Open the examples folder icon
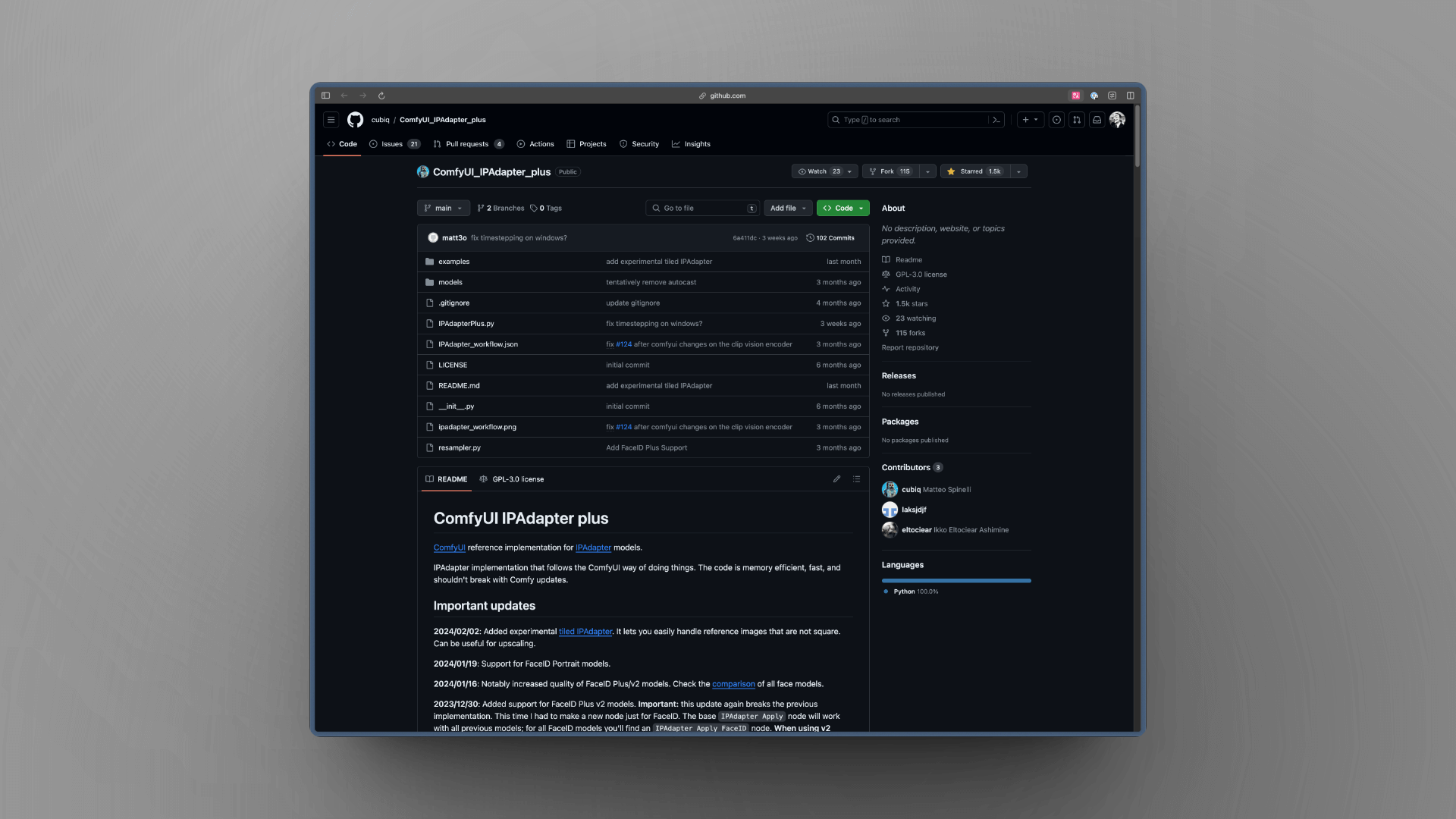 tap(430, 262)
